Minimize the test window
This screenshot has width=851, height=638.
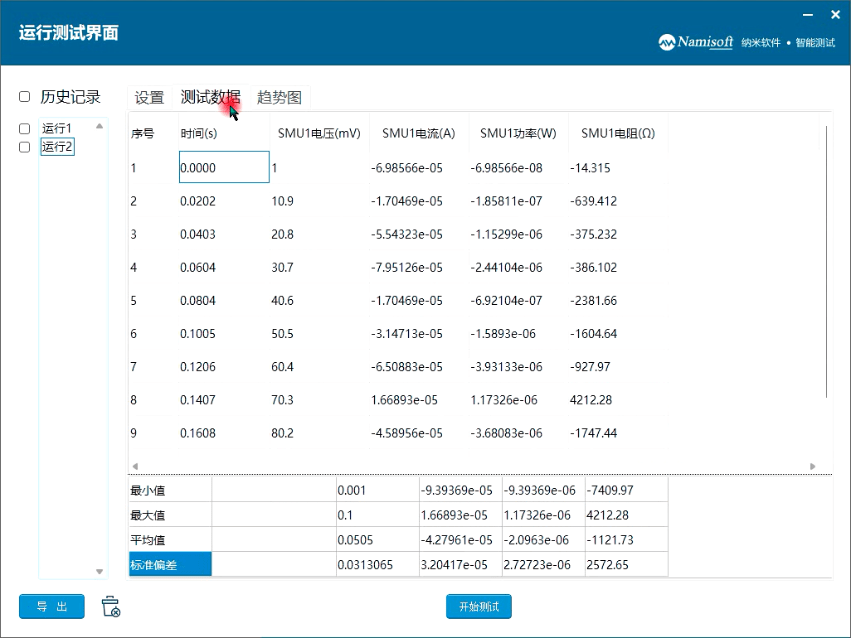808,15
